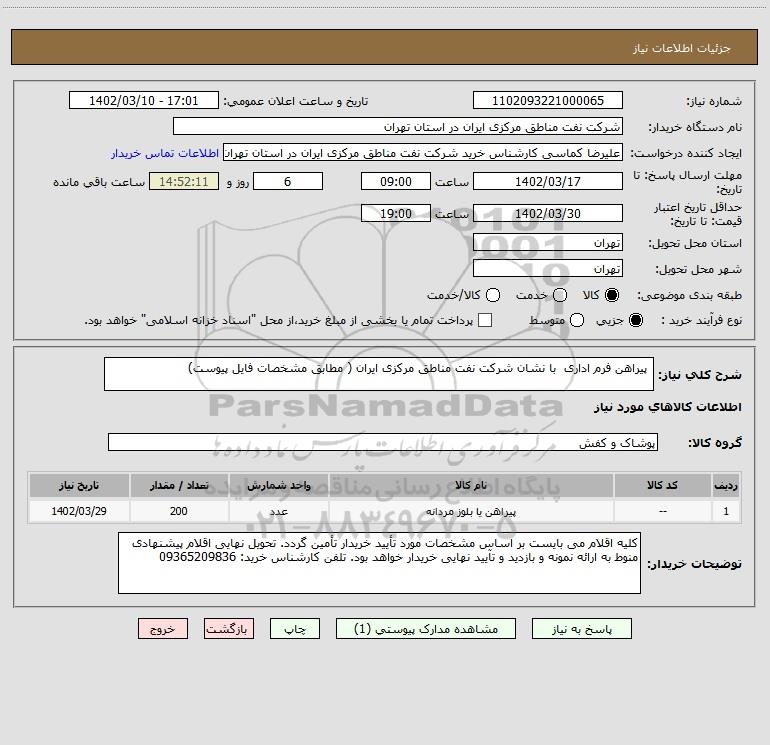
Task: Click the response deadline date 1402/03/17
Action: [x=548, y=181]
